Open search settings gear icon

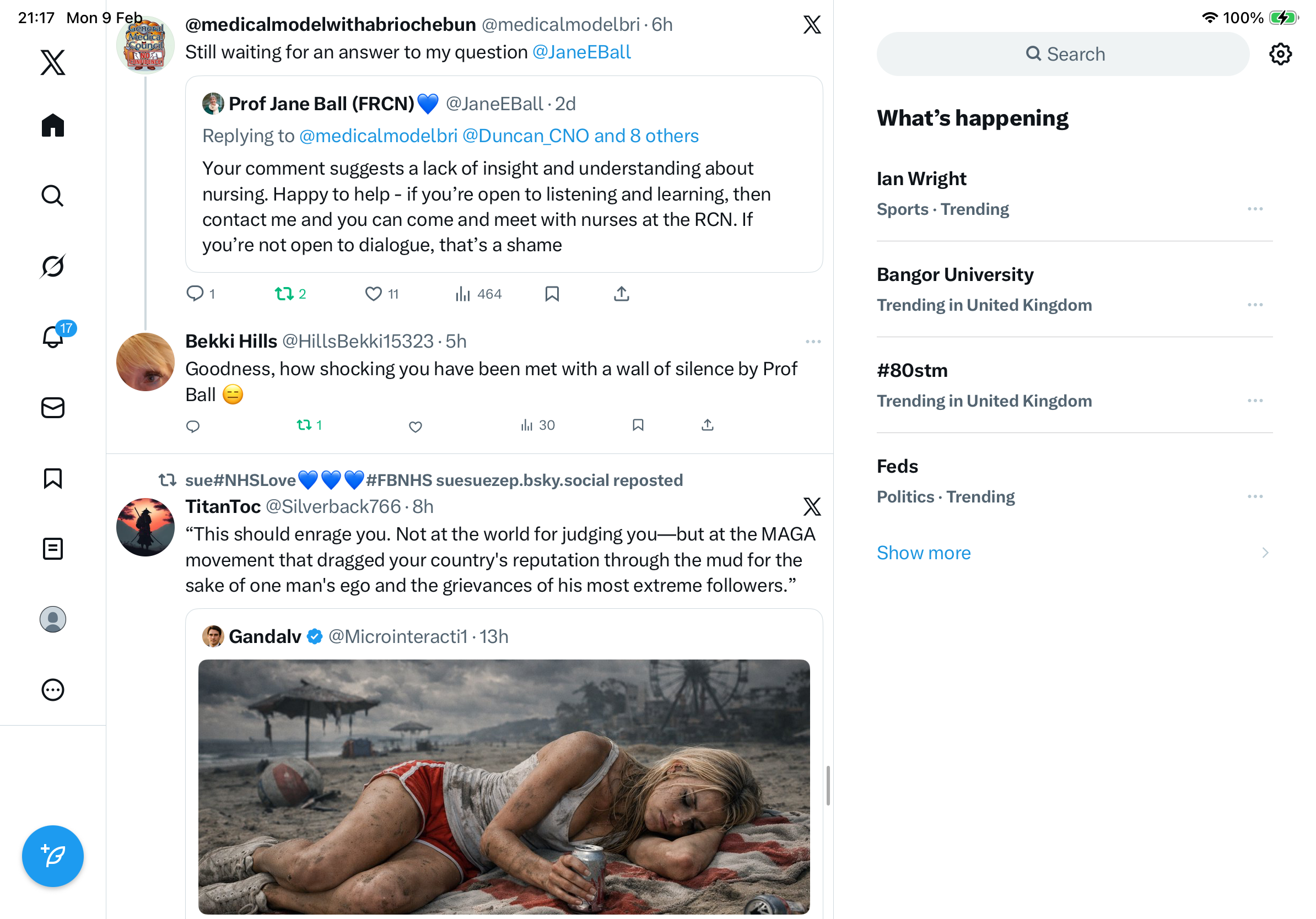click(1279, 54)
